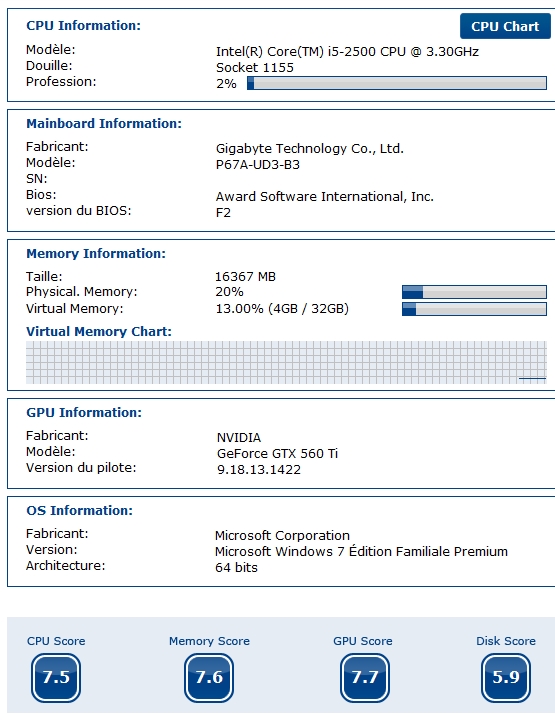Click the Virtual Memory Chart grid
The image size is (555, 723).
pyautogui.click(x=286, y=362)
